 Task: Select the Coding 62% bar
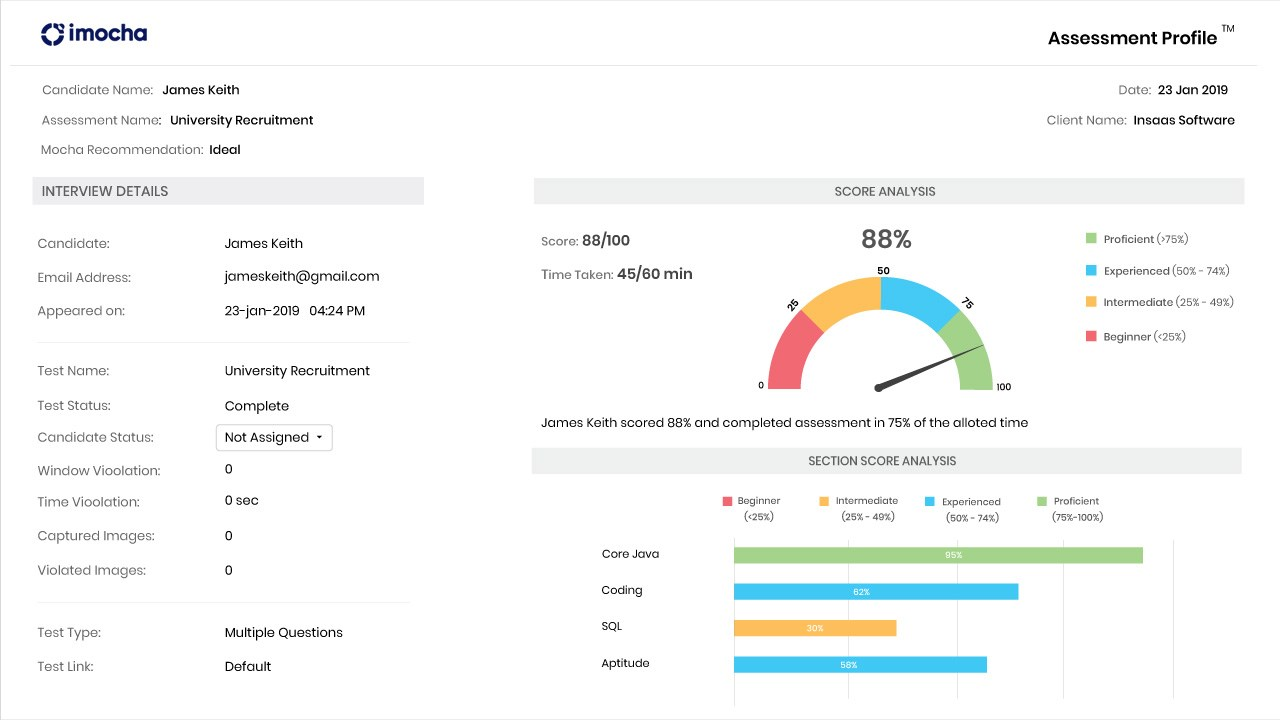click(x=875, y=592)
